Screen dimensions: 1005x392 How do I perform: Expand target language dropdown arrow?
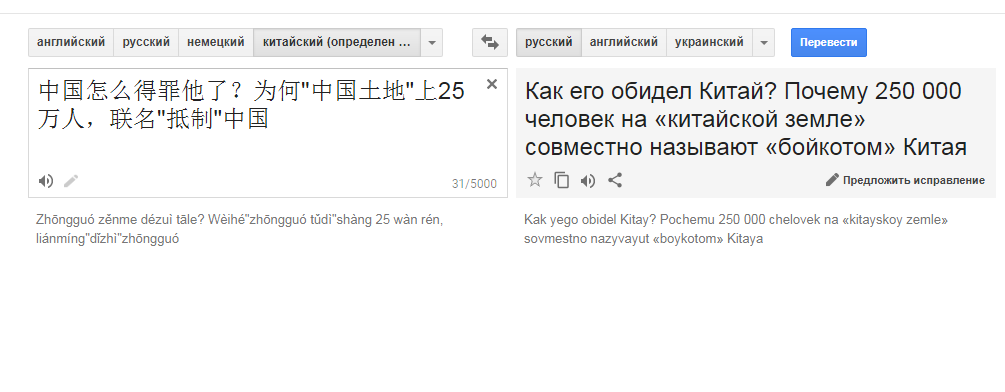[x=763, y=43]
